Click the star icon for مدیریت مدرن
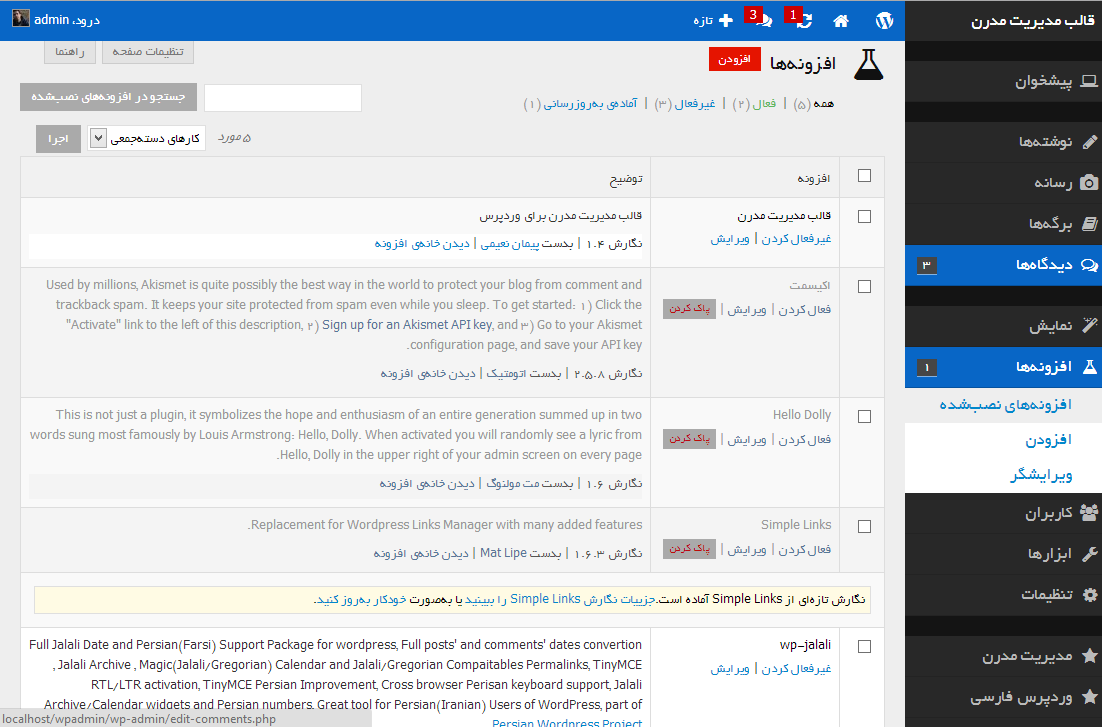 [1089, 656]
